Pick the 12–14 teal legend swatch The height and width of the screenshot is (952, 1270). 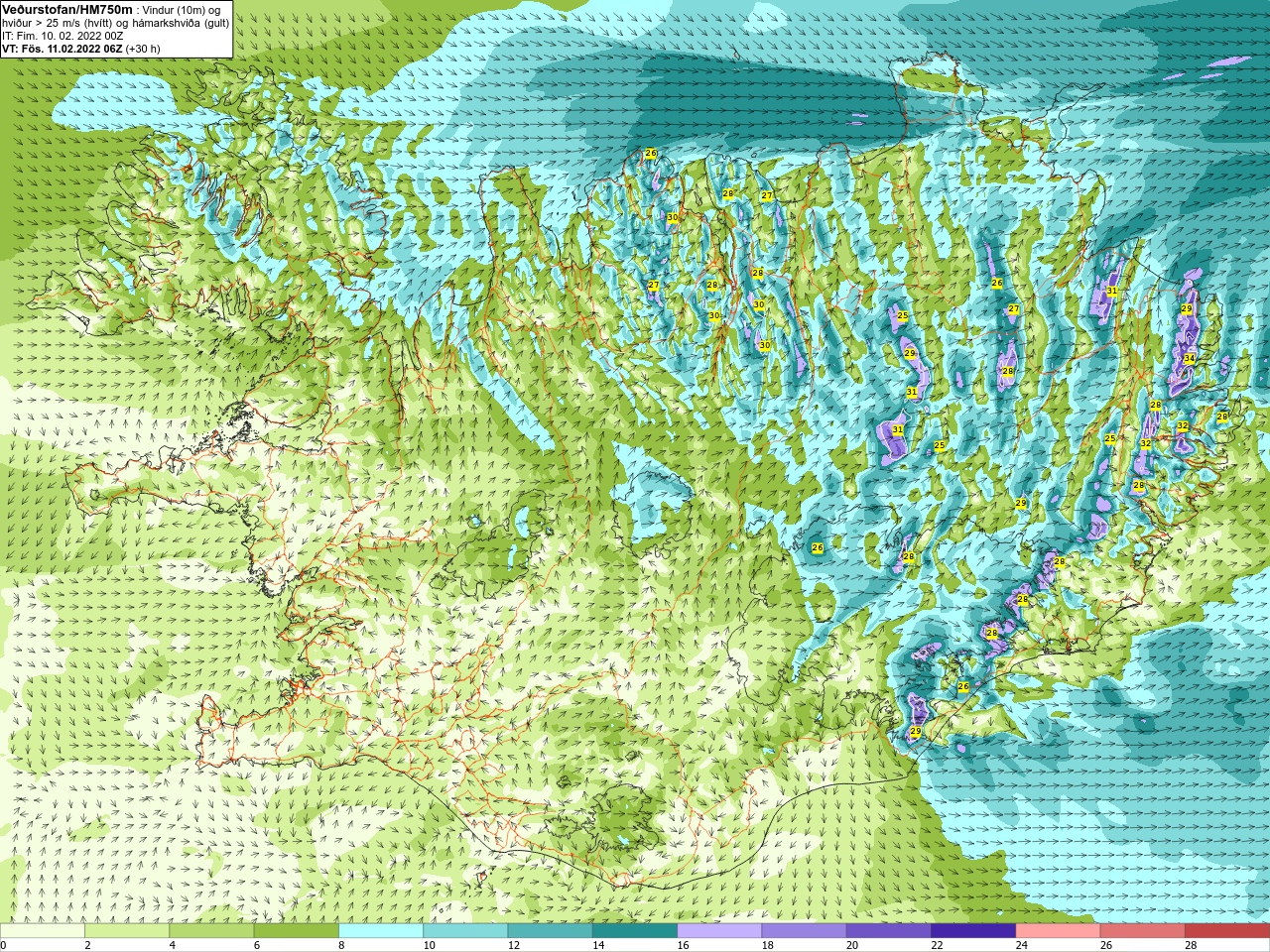click(x=551, y=931)
